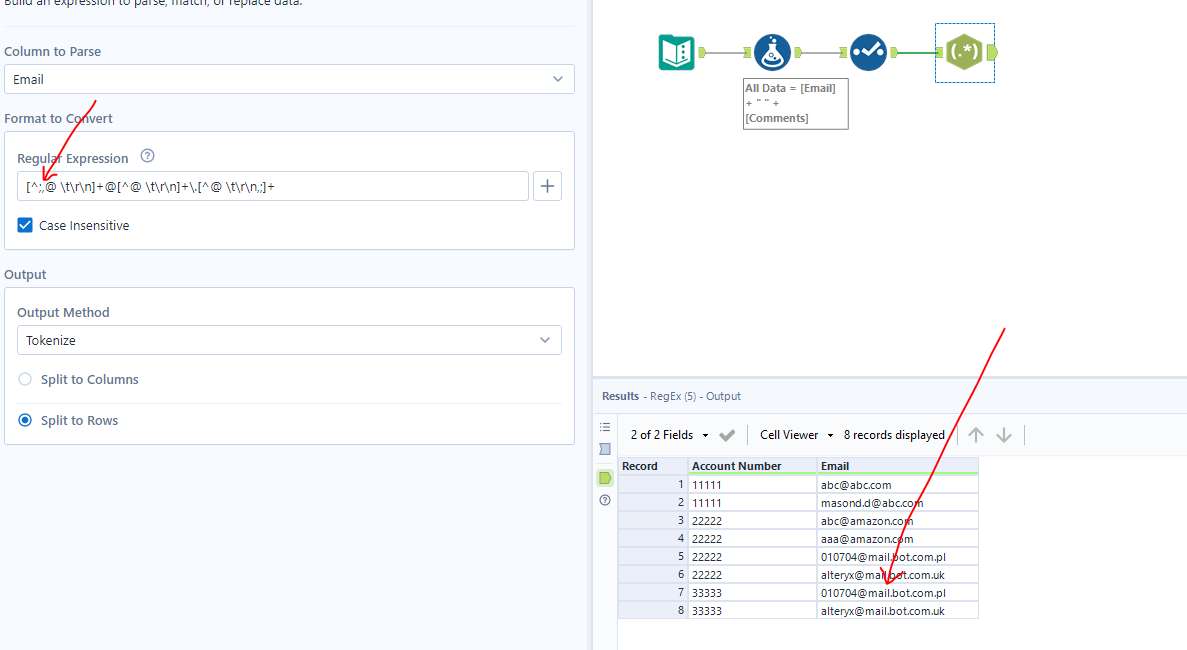This screenshot has height=650, width=1187.
Task: Click the up navigation arrow in Results toolbar
Action: [975, 434]
